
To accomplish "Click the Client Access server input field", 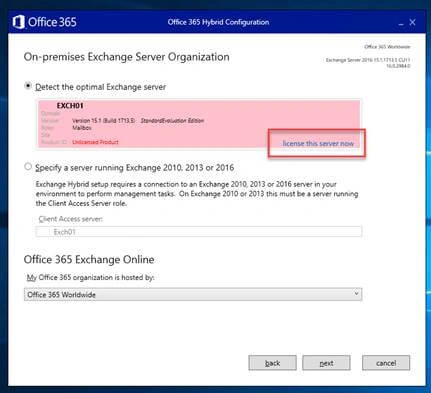I will (199, 232).
